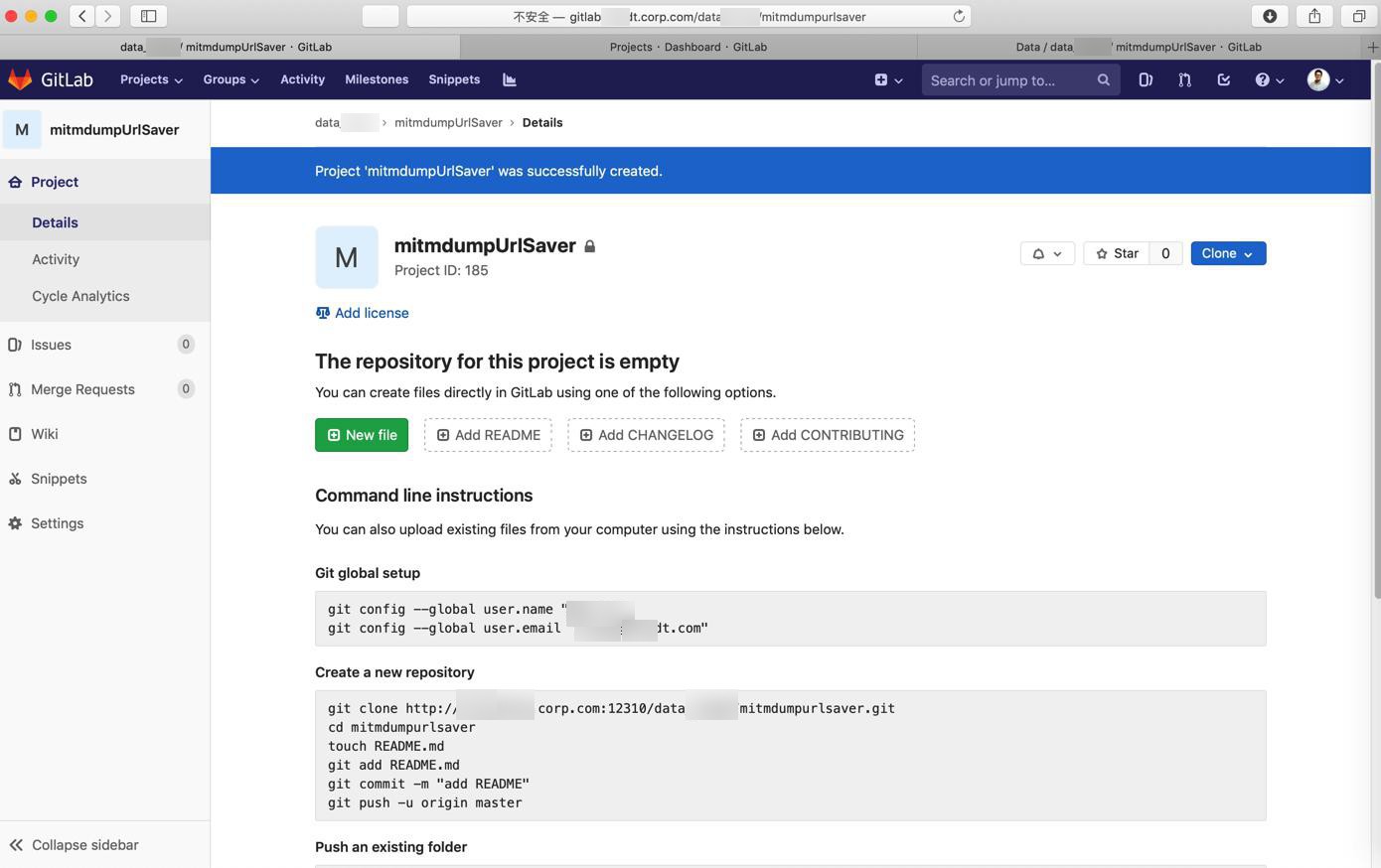Open Snippets in top navigation bar

tap(454, 79)
